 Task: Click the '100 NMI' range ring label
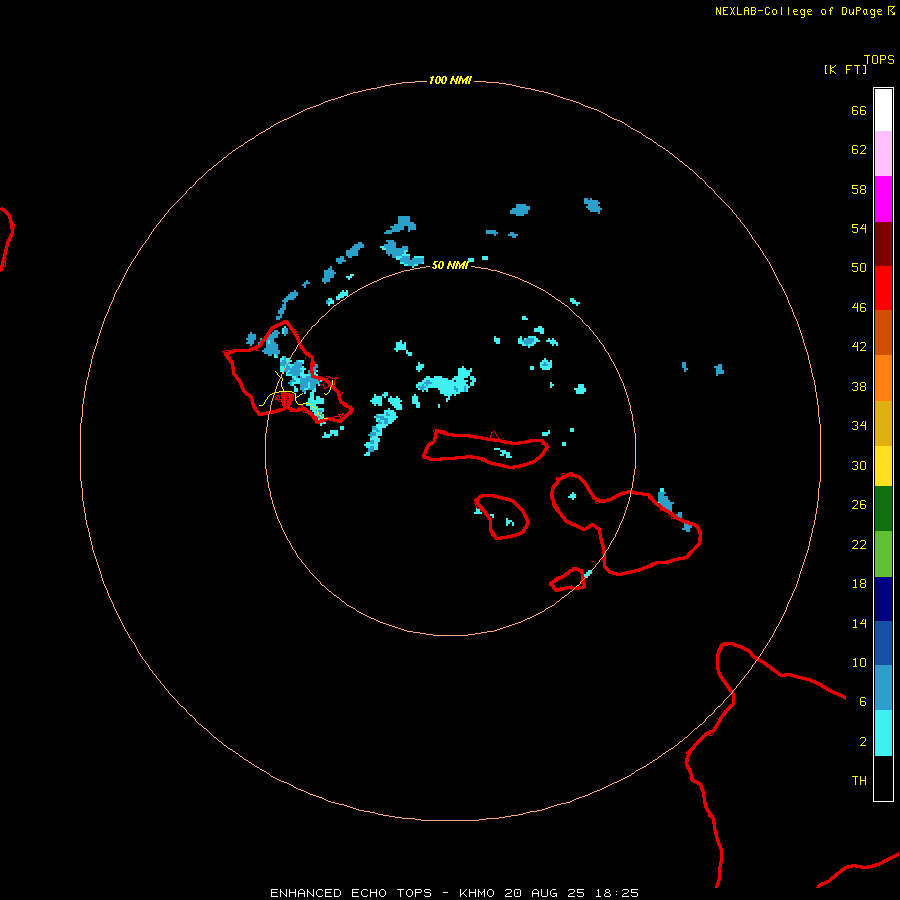[x=449, y=80]
